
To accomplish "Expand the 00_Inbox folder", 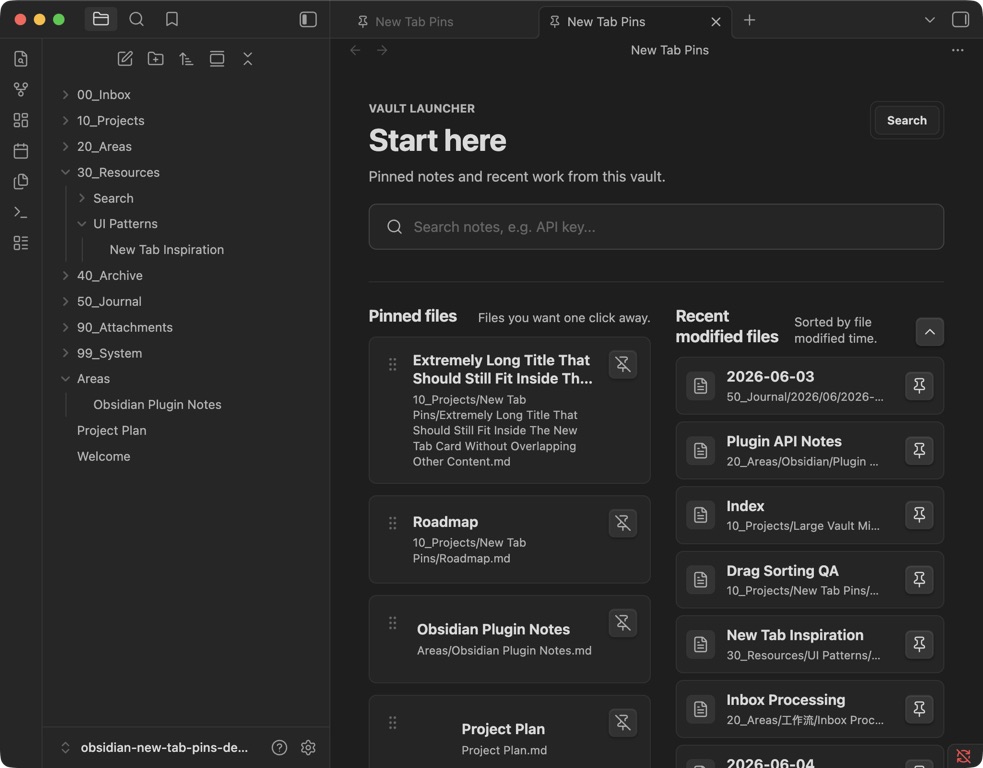I will click(65, 95).
